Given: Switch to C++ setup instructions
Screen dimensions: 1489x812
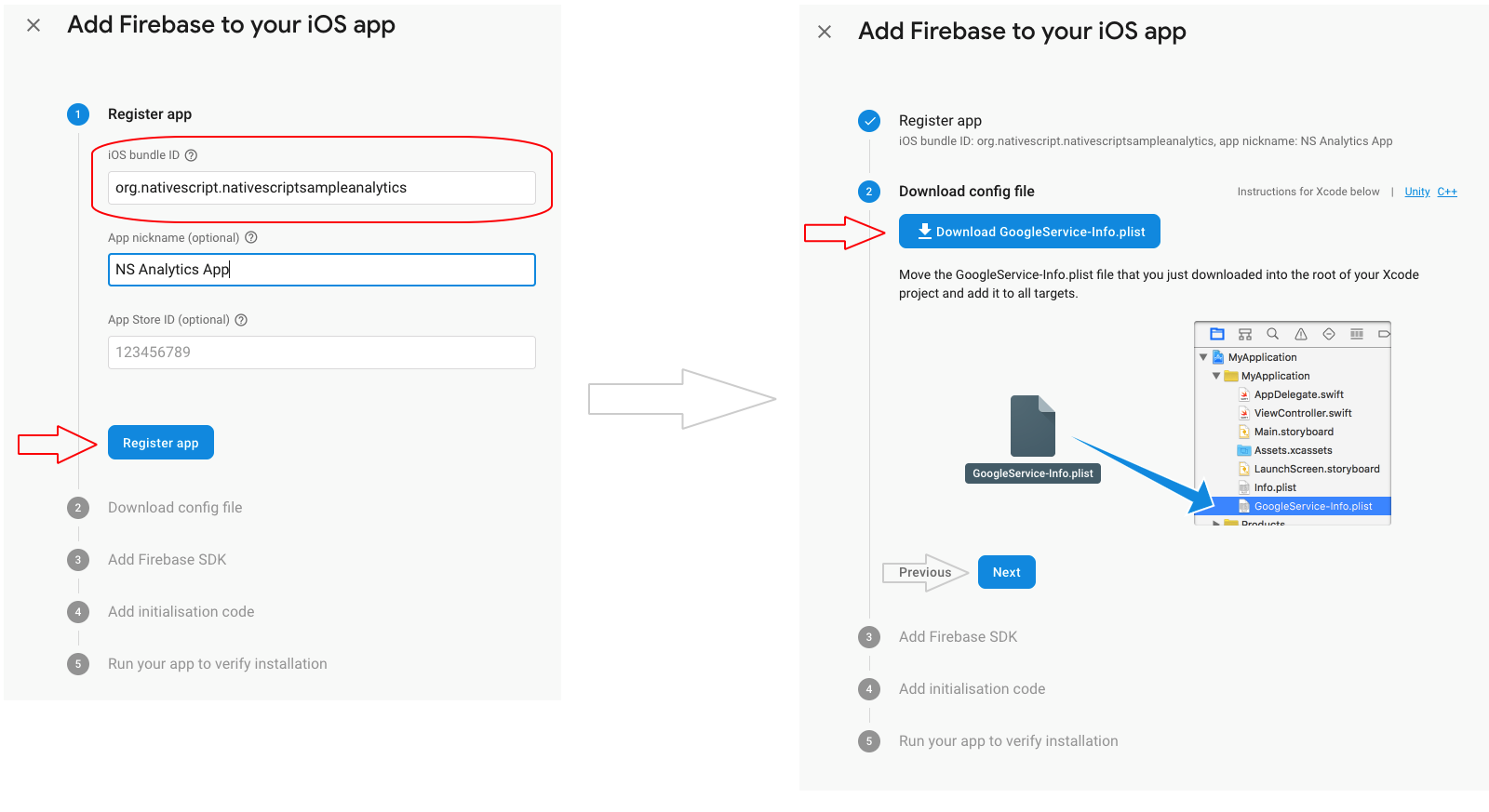Looking at the screenshot, I should 1448,192.
